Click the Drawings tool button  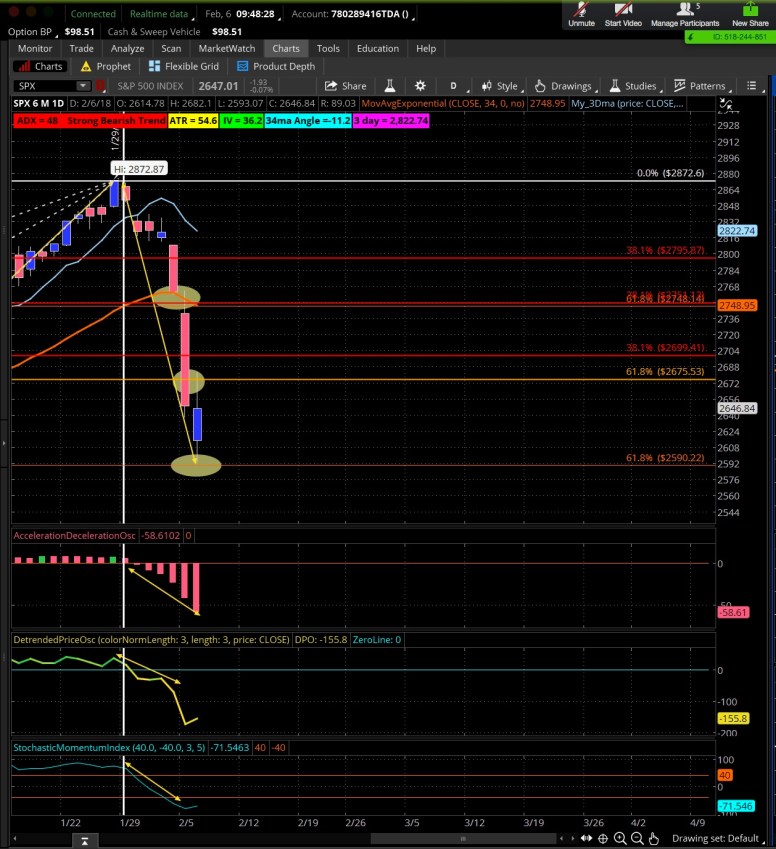[563, 86]
